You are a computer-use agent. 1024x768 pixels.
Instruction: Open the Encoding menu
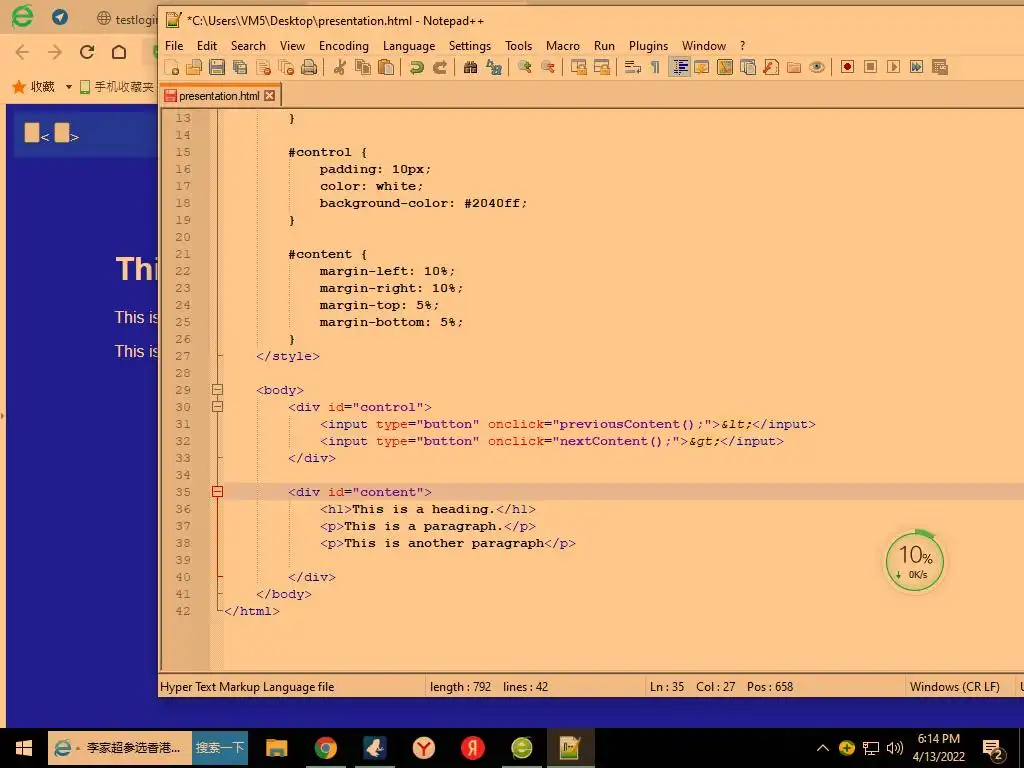344,46
